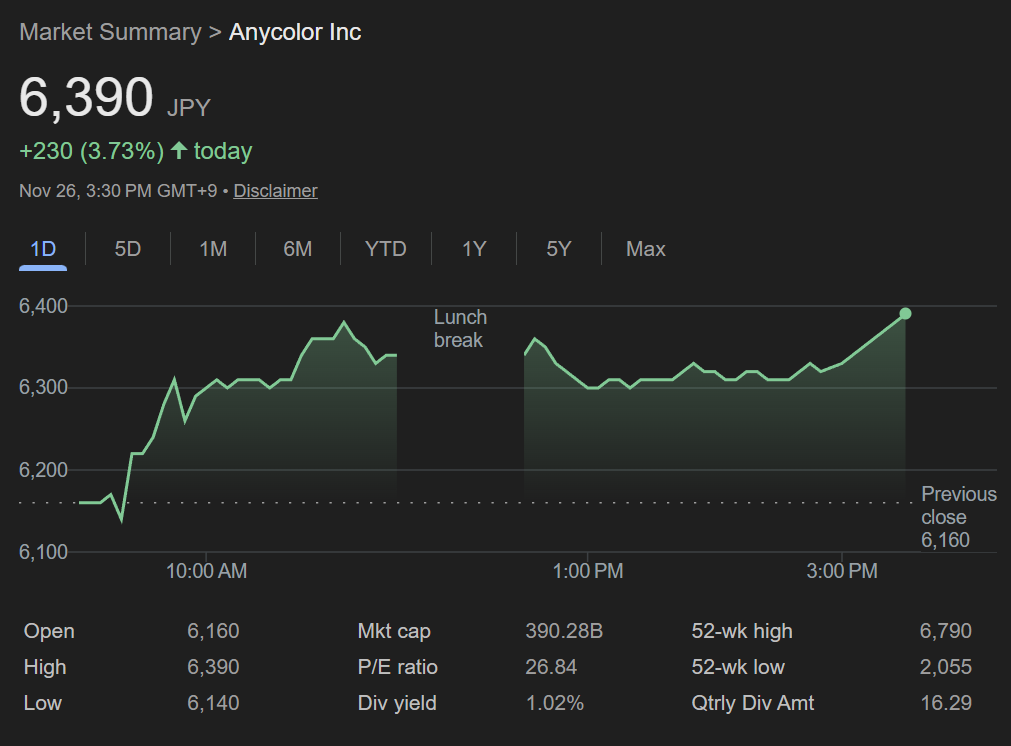Screen dimensions: 1011x746
Task: Click the Low label
Action: [43, 703]
